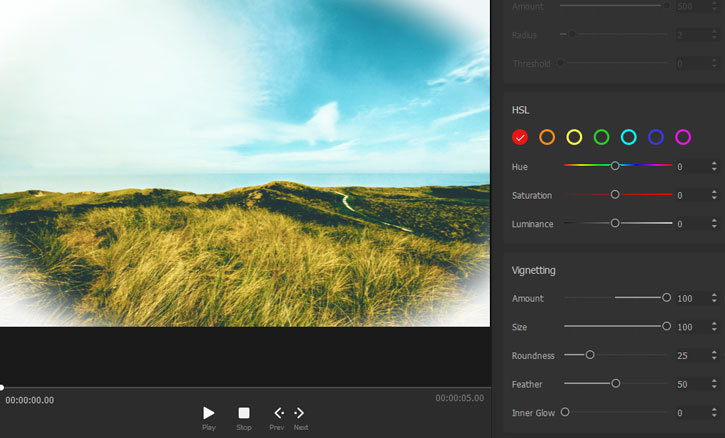
Task: Select the orange HSL color channel
Action: click(547, 137)
